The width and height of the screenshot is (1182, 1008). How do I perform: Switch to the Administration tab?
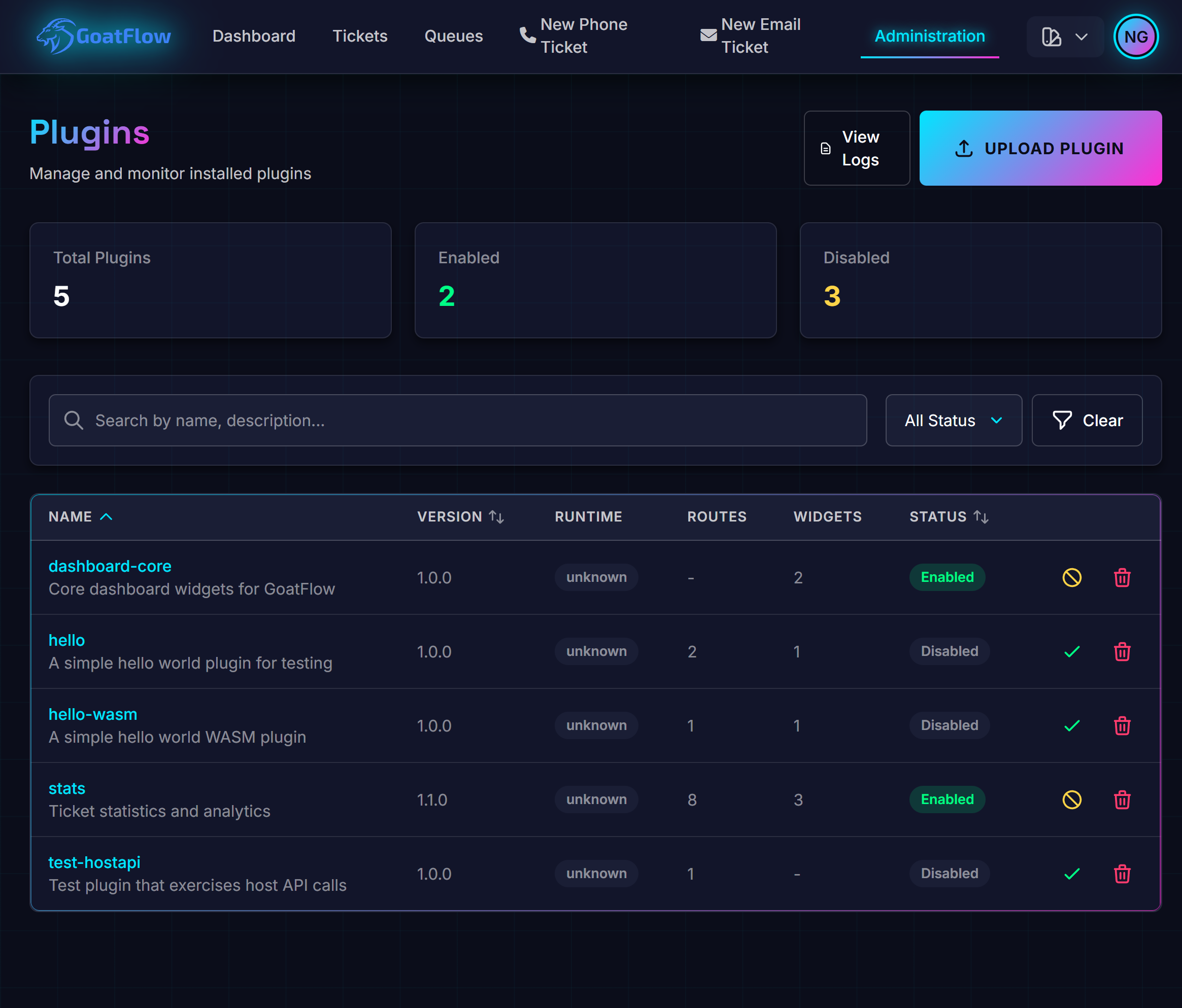(929, 36)
